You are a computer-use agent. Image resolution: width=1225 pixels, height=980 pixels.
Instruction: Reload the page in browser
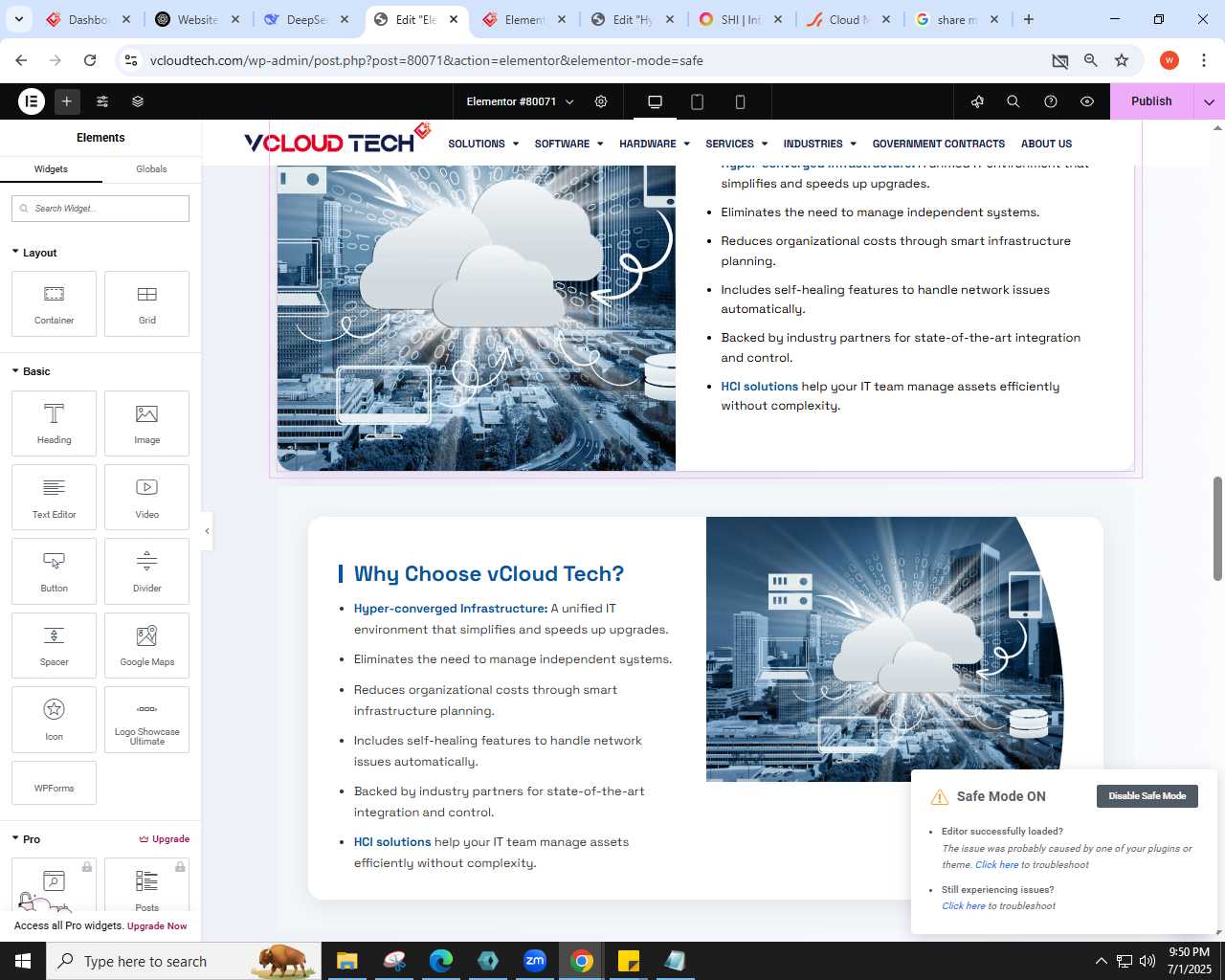coord(90,60)
